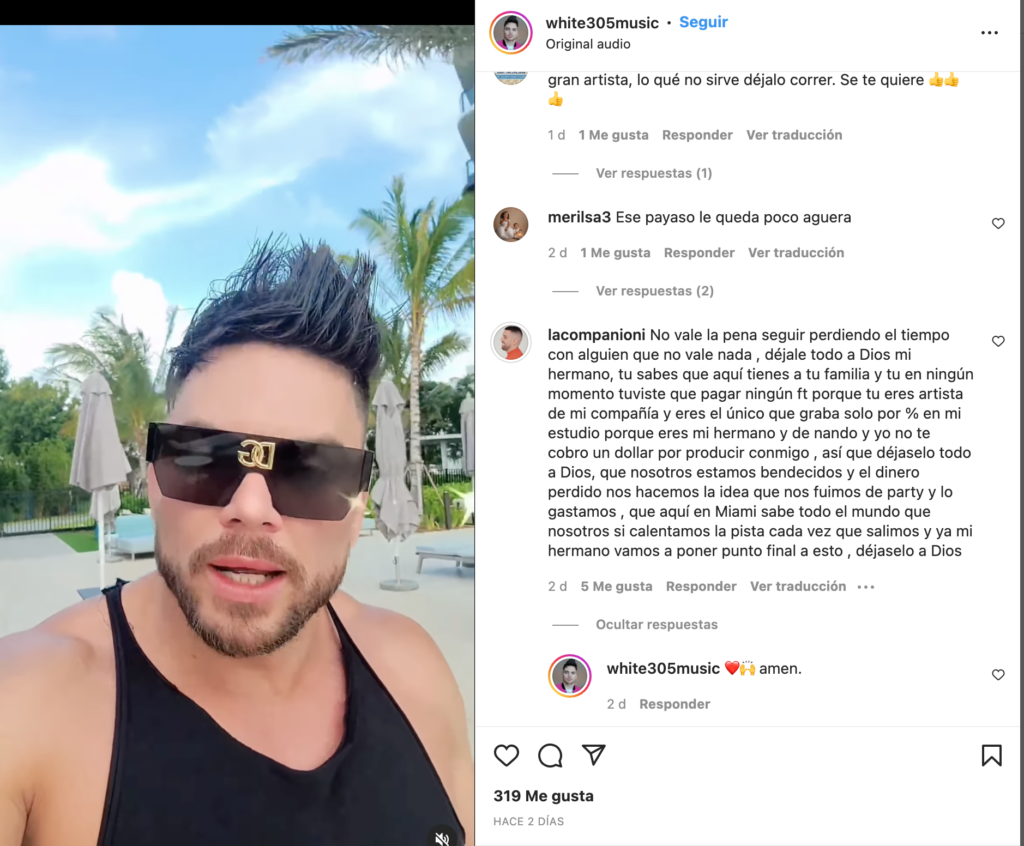Like lacompanioni's comment with its heart
This screenshot has width=1024, height=846.
tap(998, 341)
